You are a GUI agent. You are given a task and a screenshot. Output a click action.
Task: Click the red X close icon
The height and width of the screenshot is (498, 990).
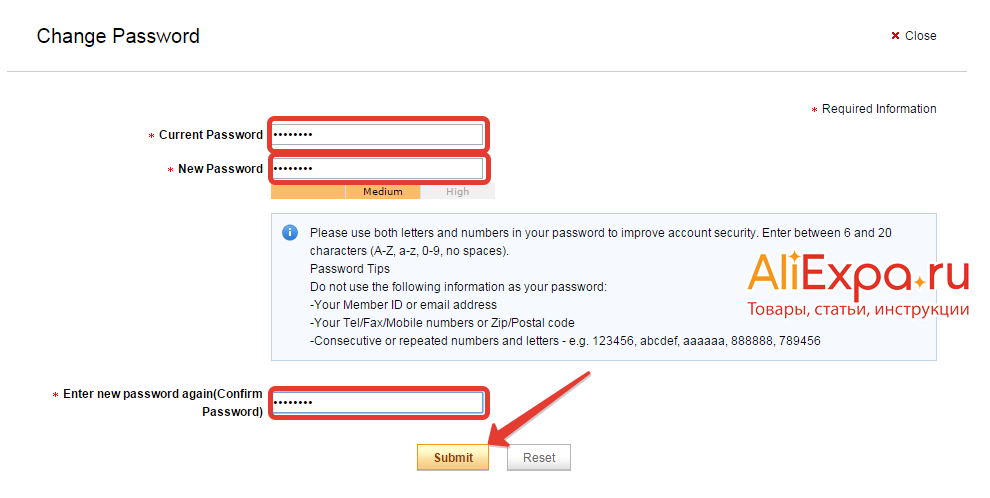[x=895, y=36]
